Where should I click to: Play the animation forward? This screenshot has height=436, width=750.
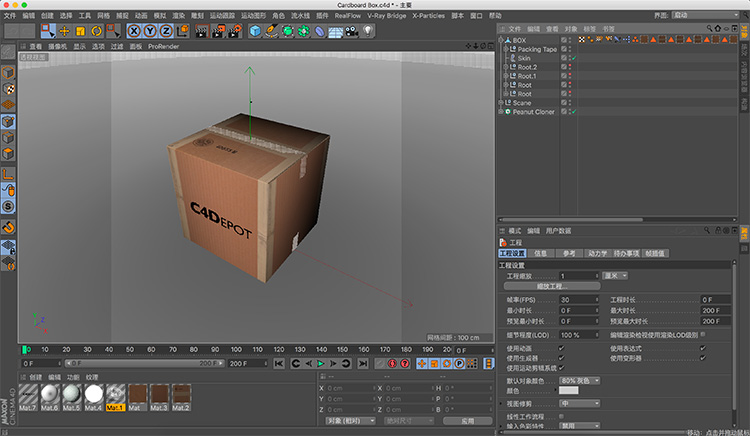click(x=321, y=364)
